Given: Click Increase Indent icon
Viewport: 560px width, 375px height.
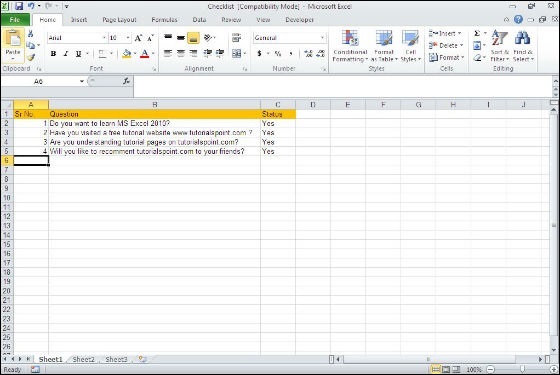Looking at the screenshot, I should tap(220, 54).
